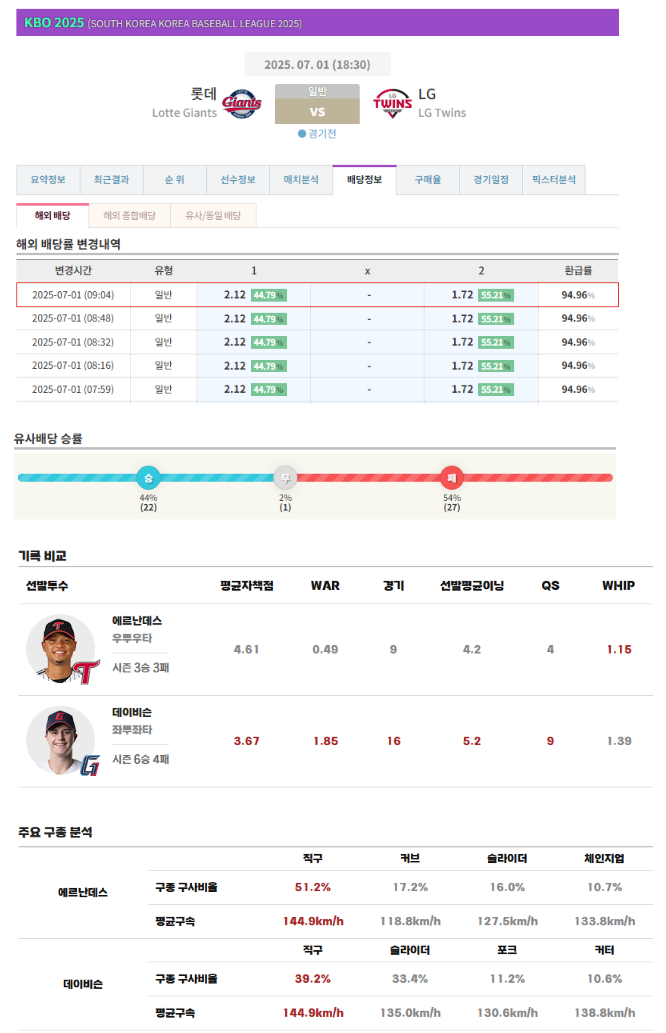Open the 선수정보 tab
The image size is (666, 1033).
click(x=238, y=180)
